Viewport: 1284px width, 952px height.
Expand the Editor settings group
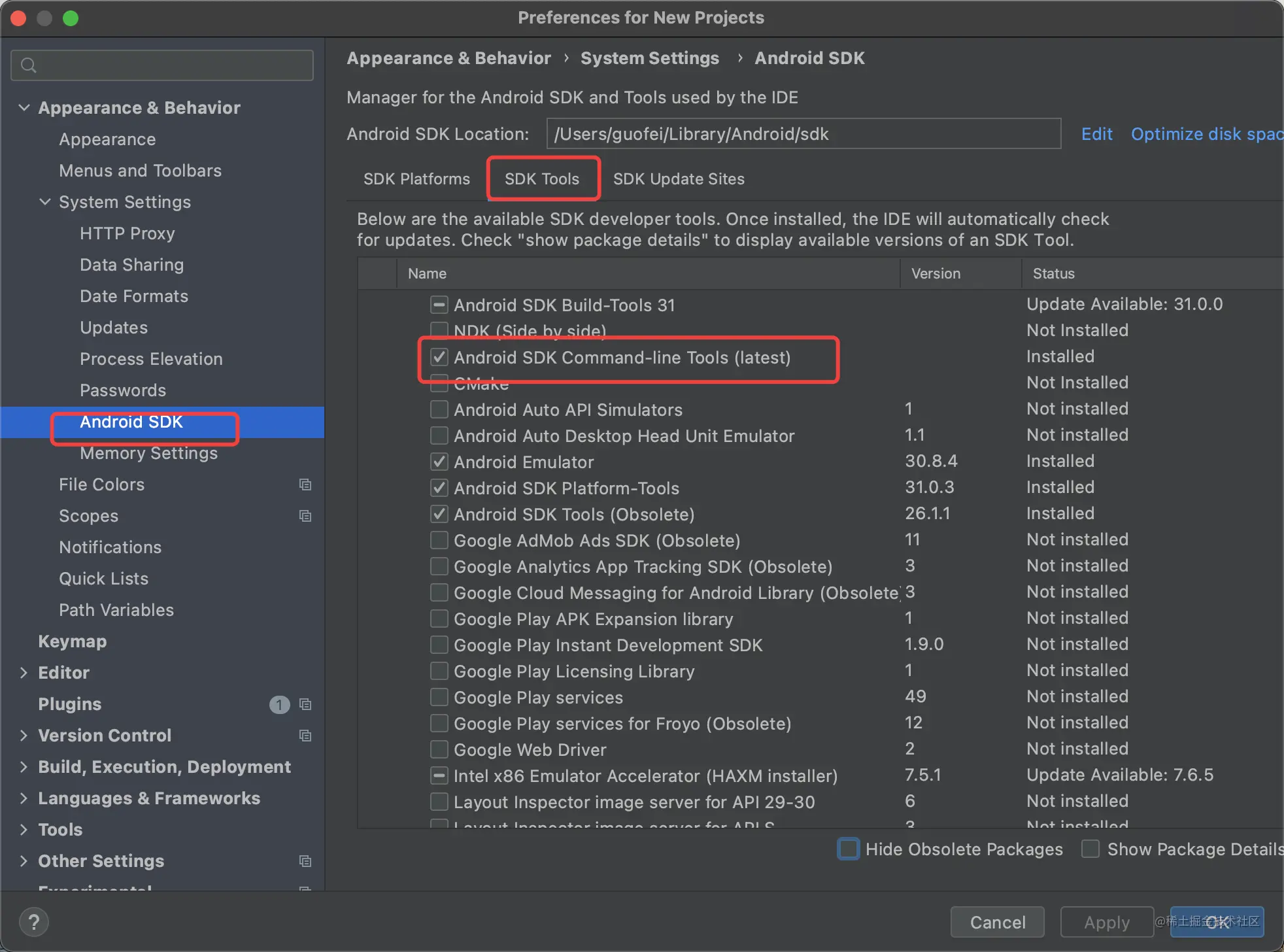24,673
